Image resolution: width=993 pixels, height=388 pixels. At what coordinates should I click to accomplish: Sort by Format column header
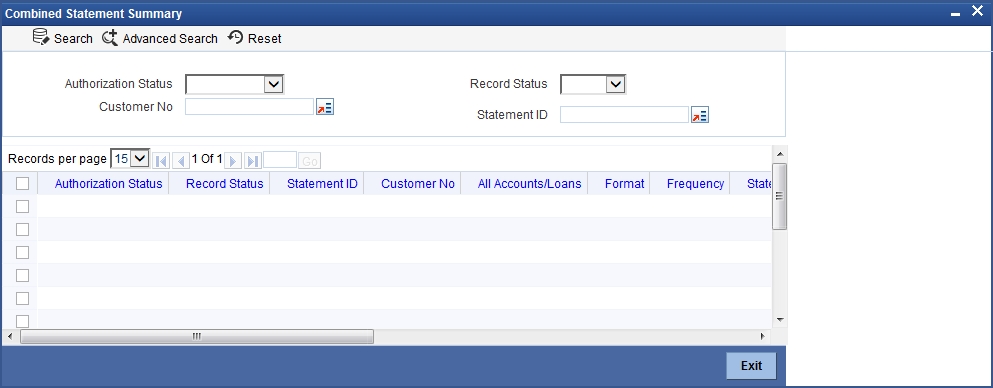click(x=624, y=184)
